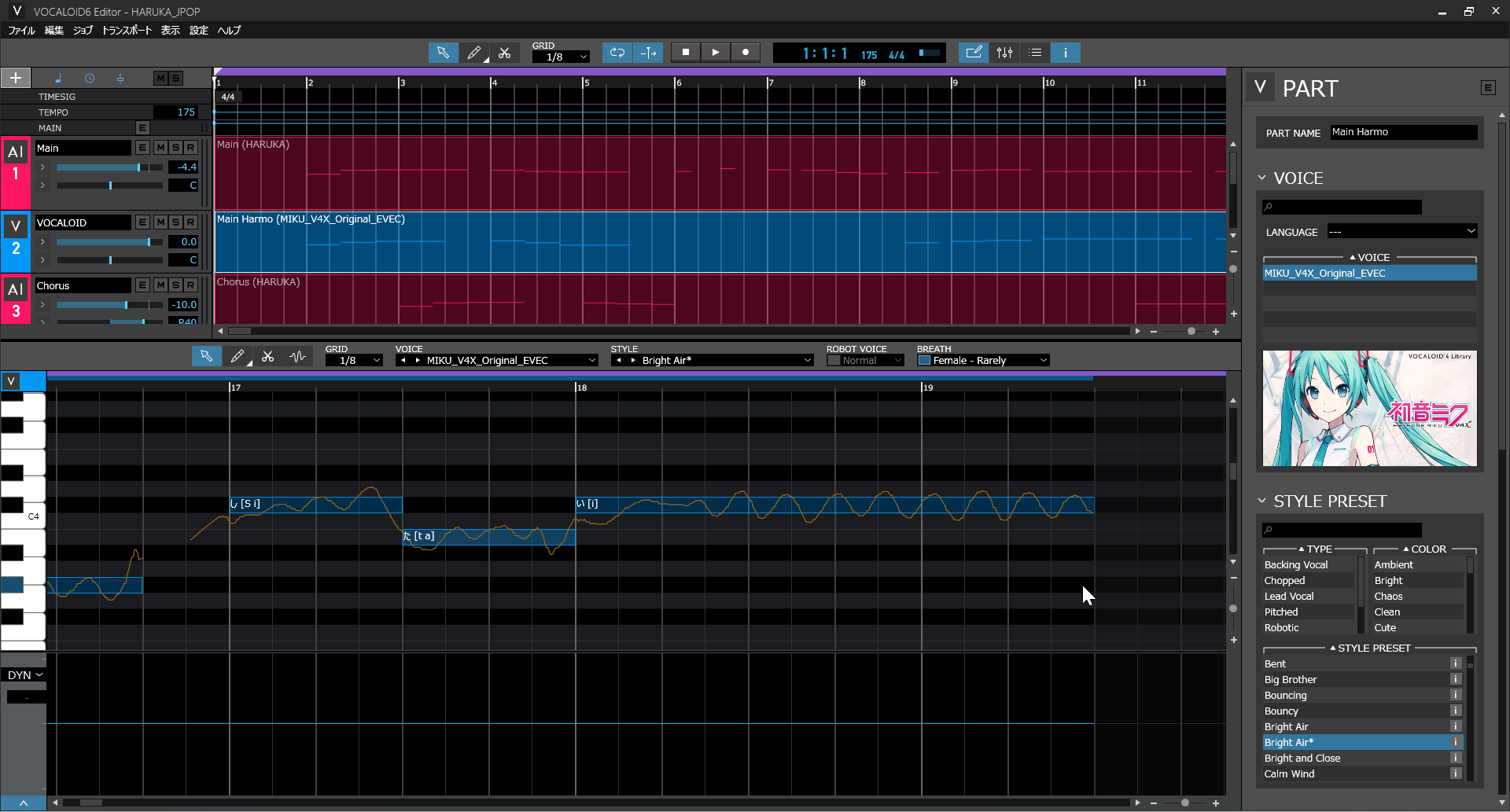Open the LANGUAGE dropdown
1510x812 pixels.
[1402, 231]
